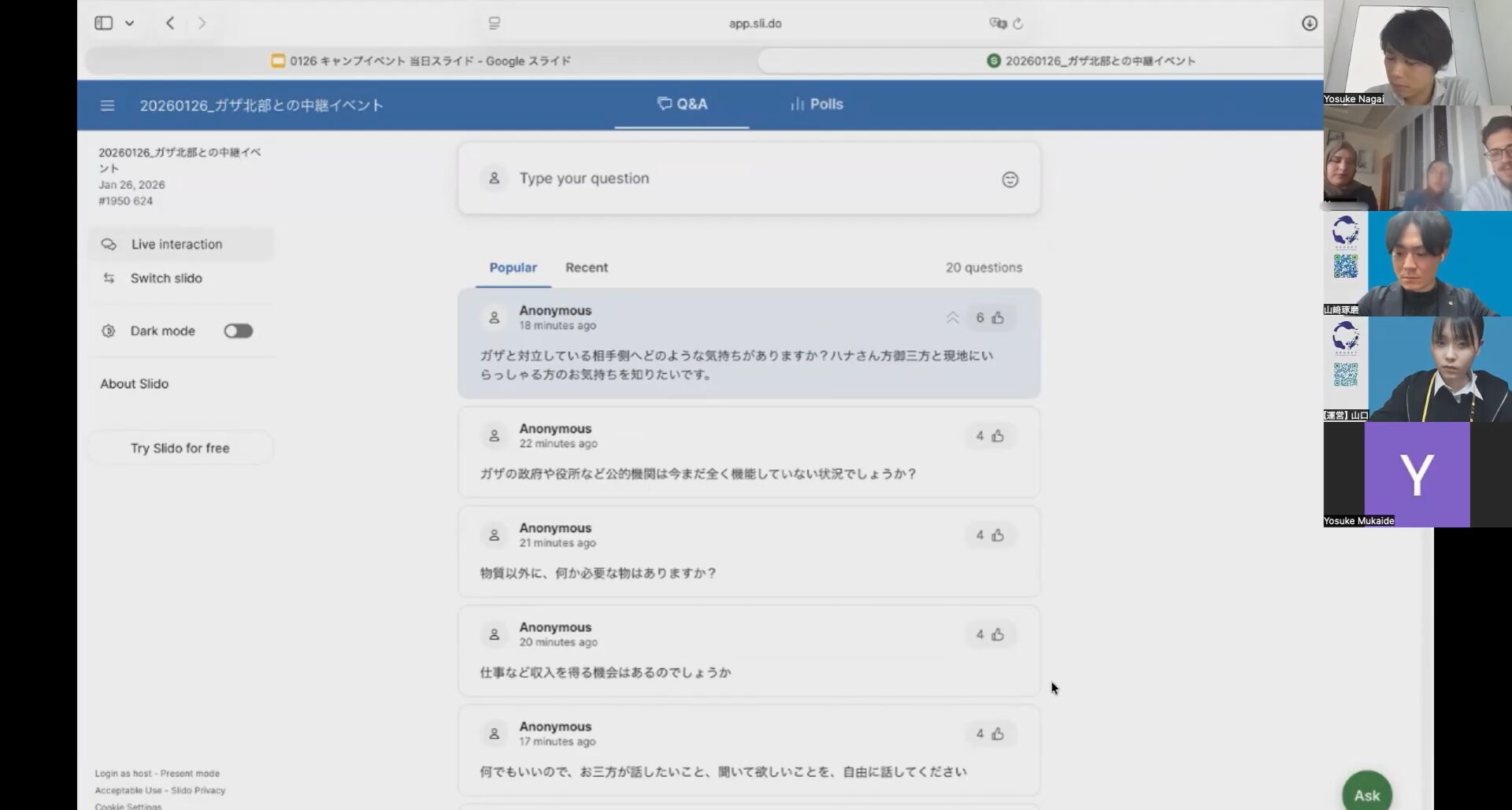Click the Safari translate icon
Viewport: 1512px width, 810px height.
point(997,24)
